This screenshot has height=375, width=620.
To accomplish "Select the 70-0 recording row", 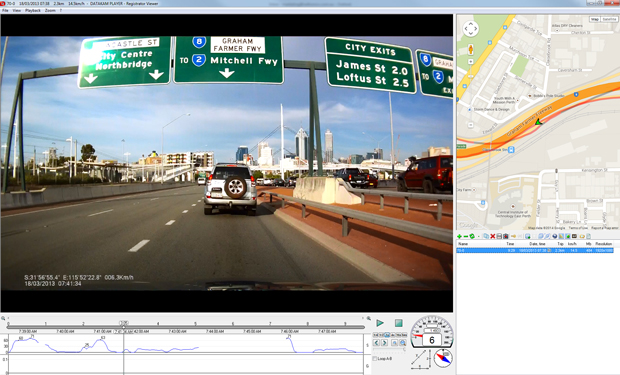I will pos(535,250).
